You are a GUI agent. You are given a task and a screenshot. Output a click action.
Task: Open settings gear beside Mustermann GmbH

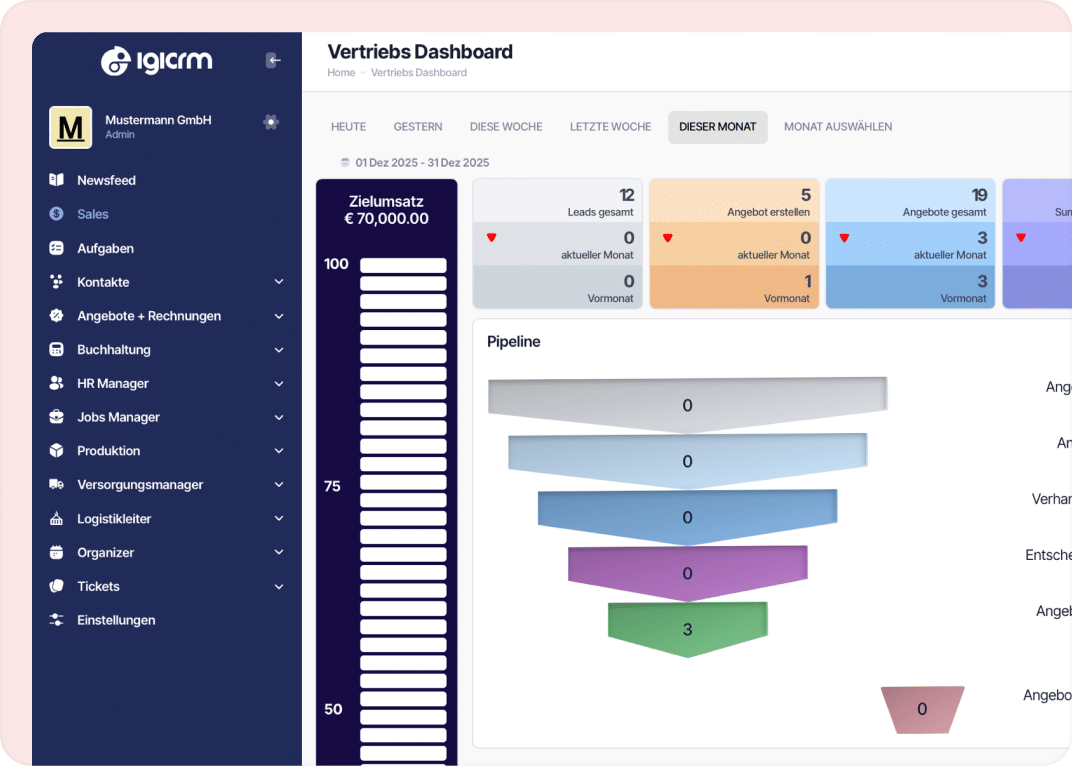271,122
